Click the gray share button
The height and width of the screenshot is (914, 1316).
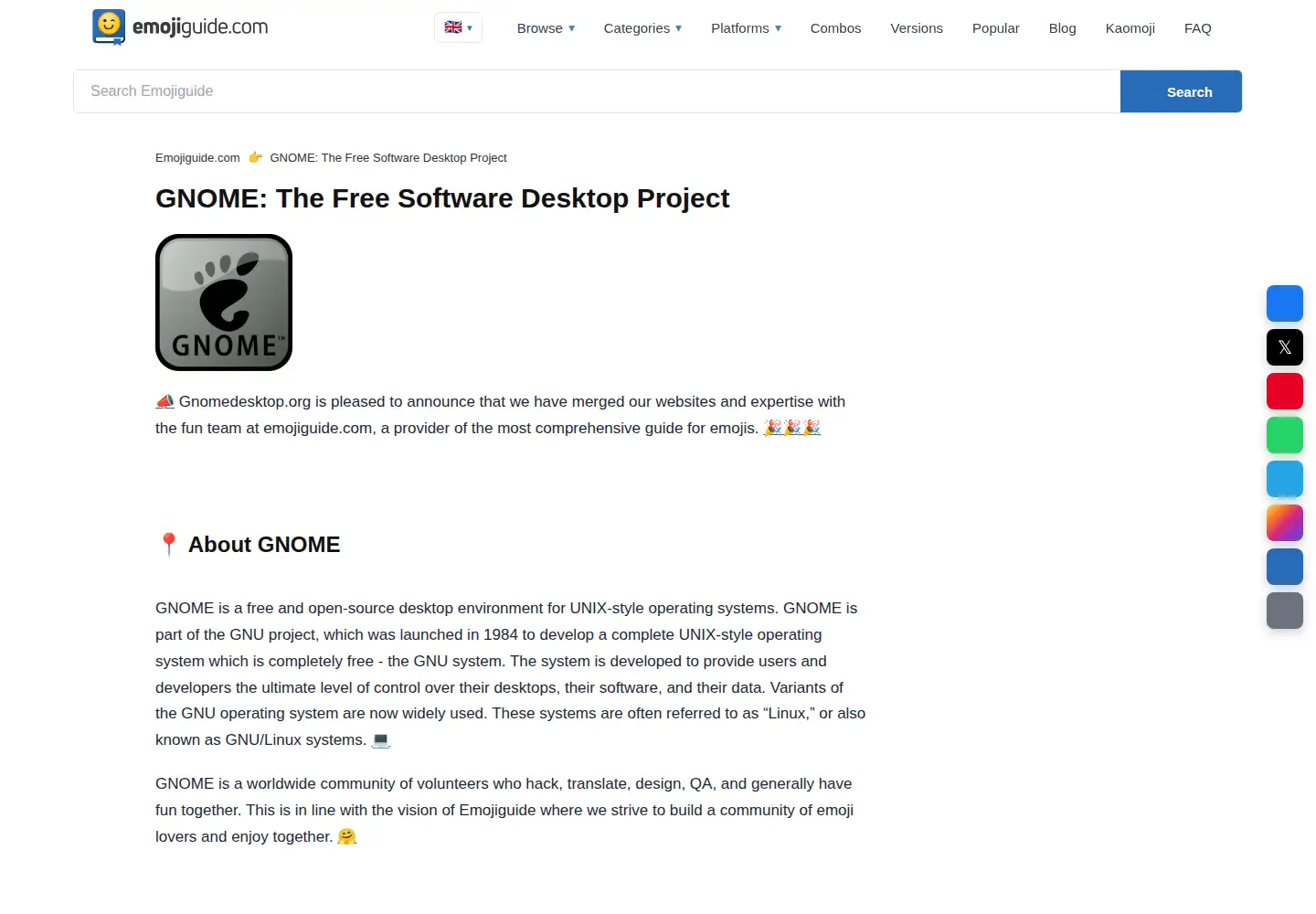(x=1284, y=611)
